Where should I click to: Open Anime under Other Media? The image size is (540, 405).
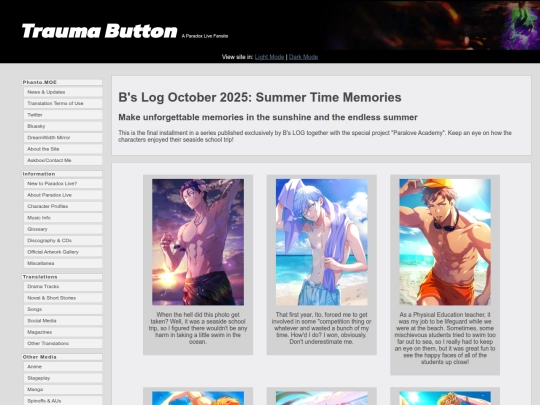[63, 367]
